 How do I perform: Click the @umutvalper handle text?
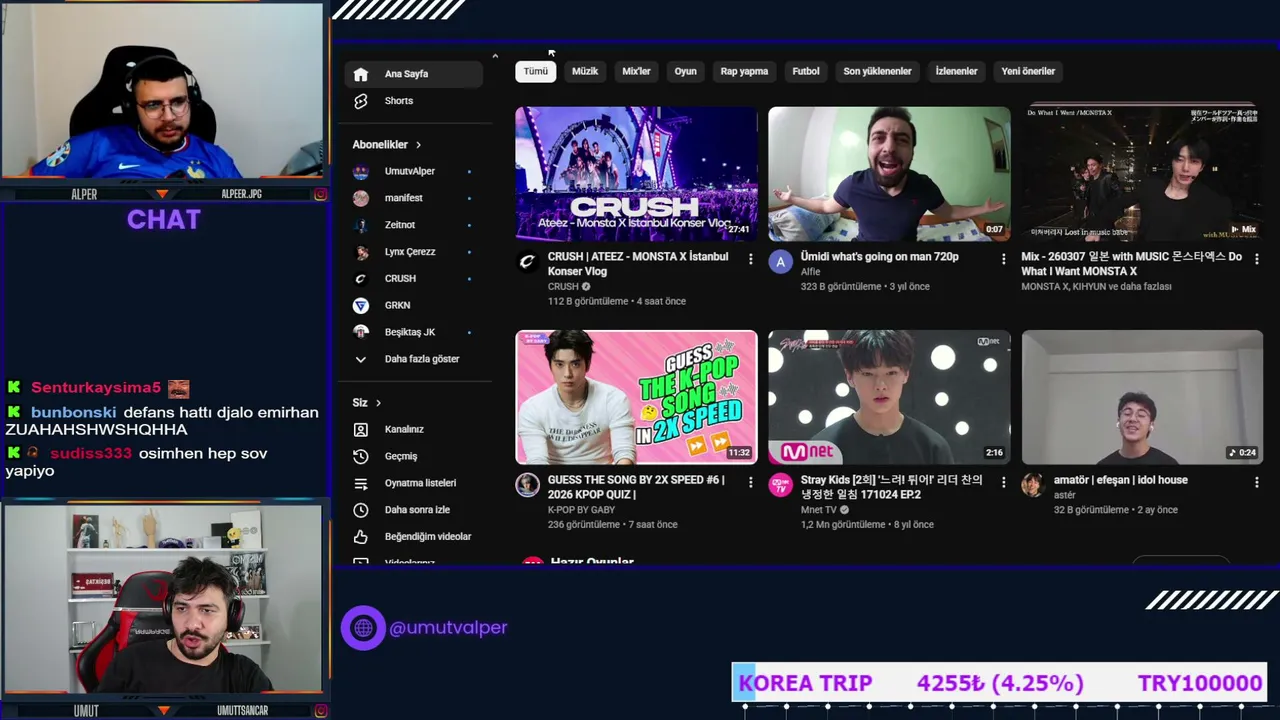coord(448,628)
